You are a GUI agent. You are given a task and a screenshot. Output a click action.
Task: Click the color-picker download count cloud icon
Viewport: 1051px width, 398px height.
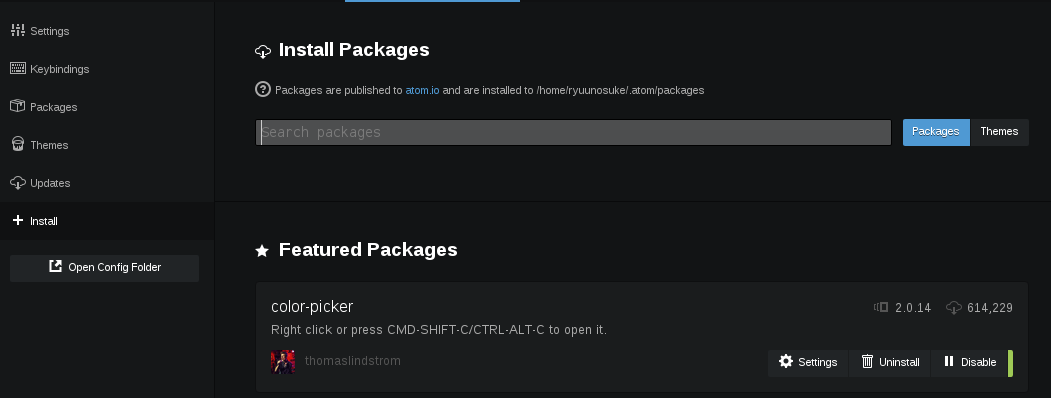point(954,308)
